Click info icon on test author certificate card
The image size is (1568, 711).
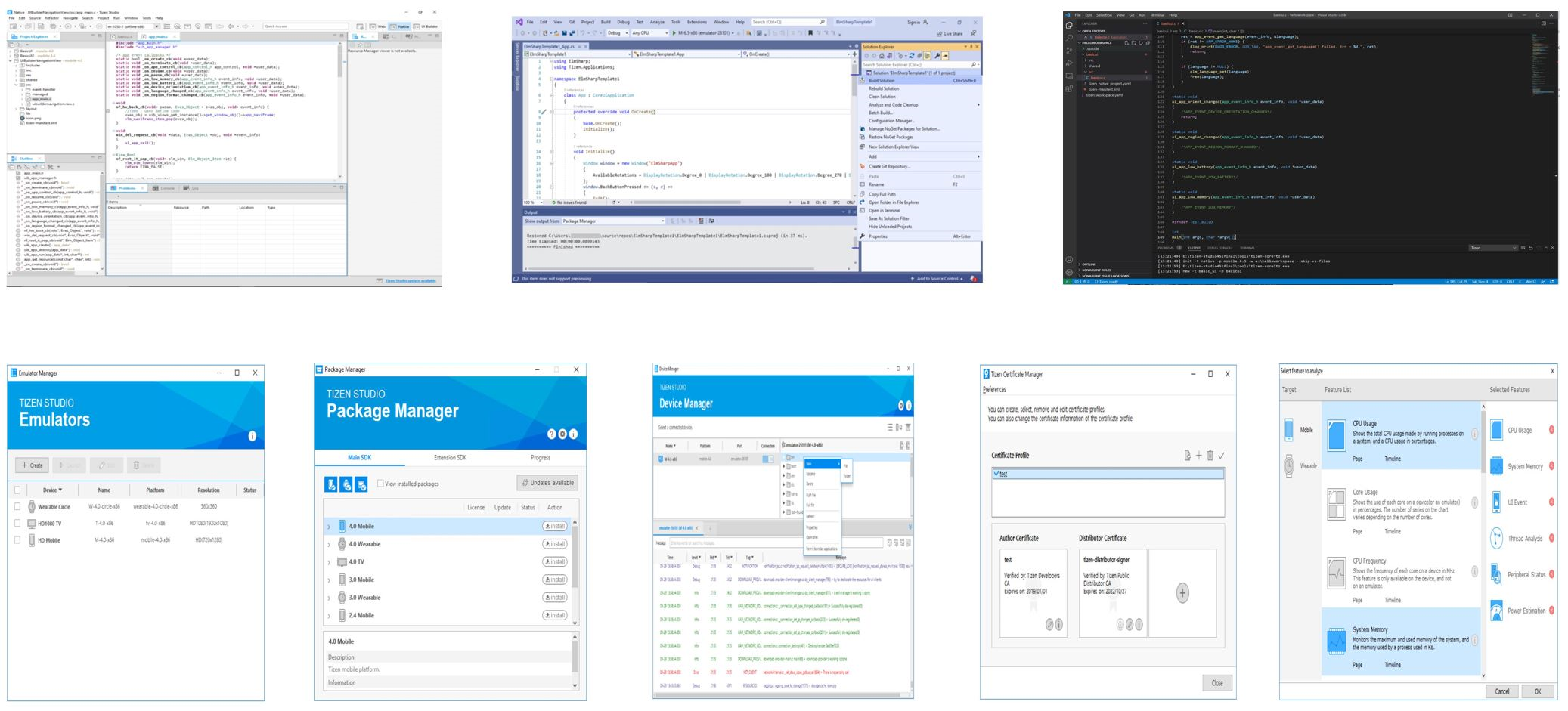coord(1058,625)
